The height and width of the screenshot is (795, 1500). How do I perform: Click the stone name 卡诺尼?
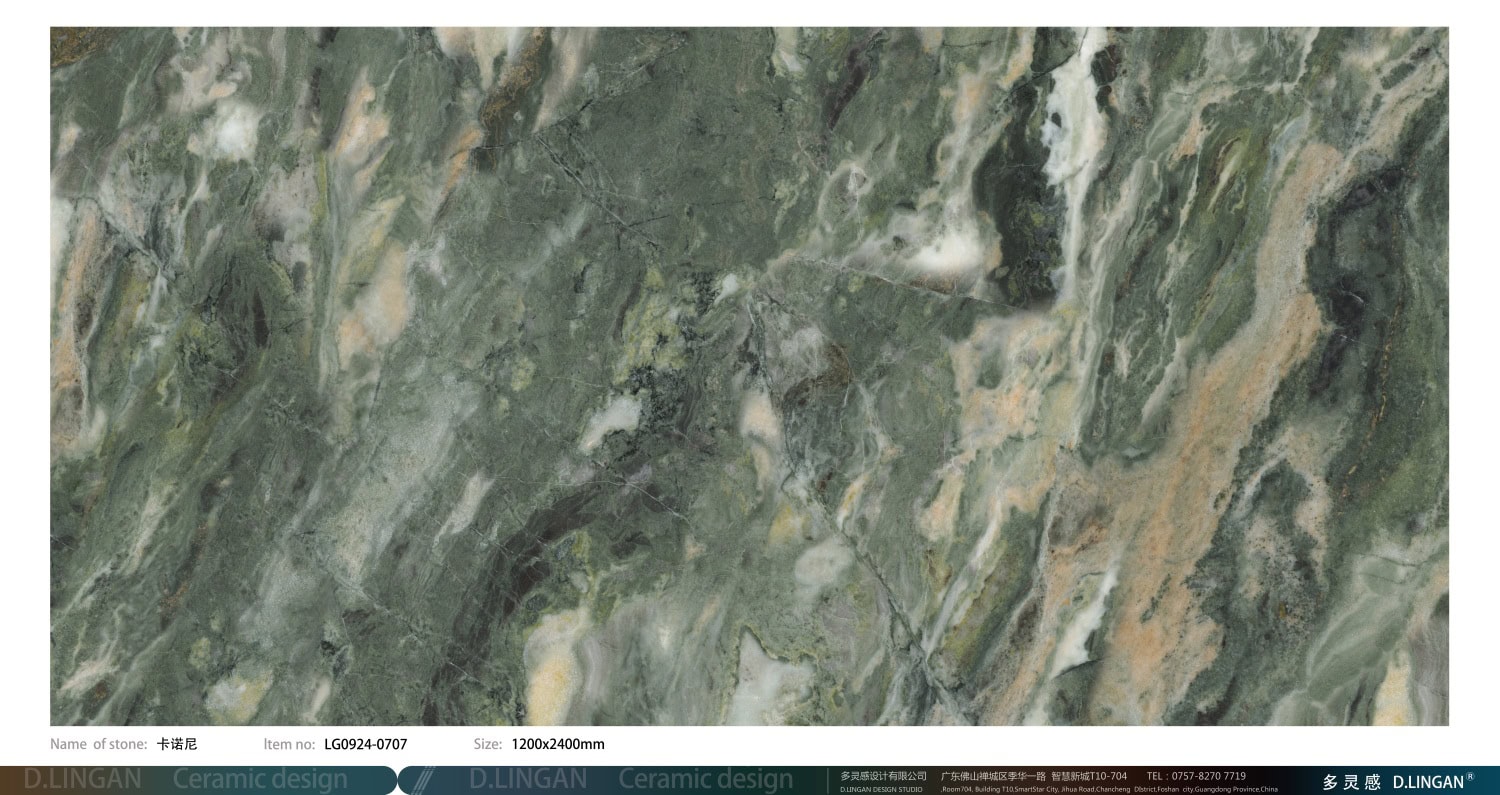pos(177,744)
